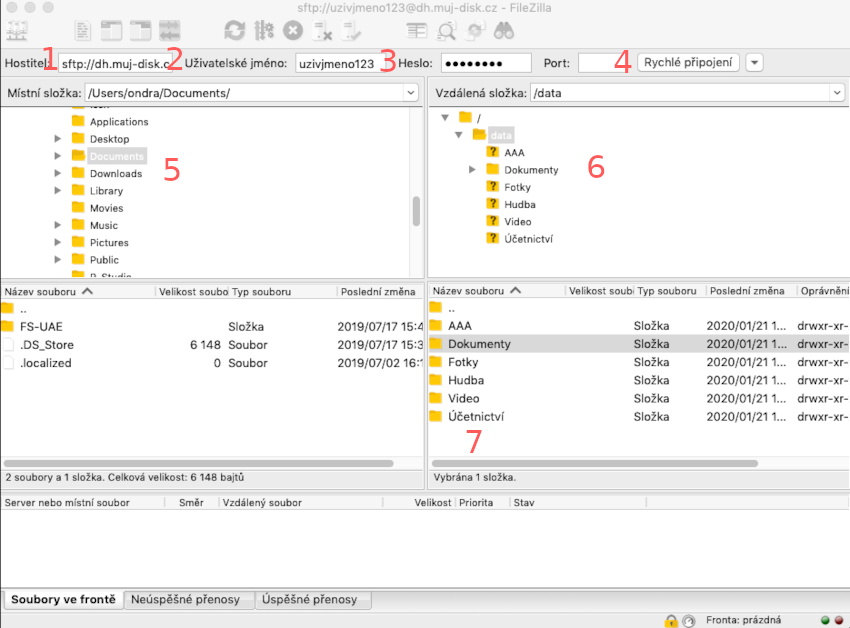
Task: Click the refresh file lists icon
Action: pos(234,30)
